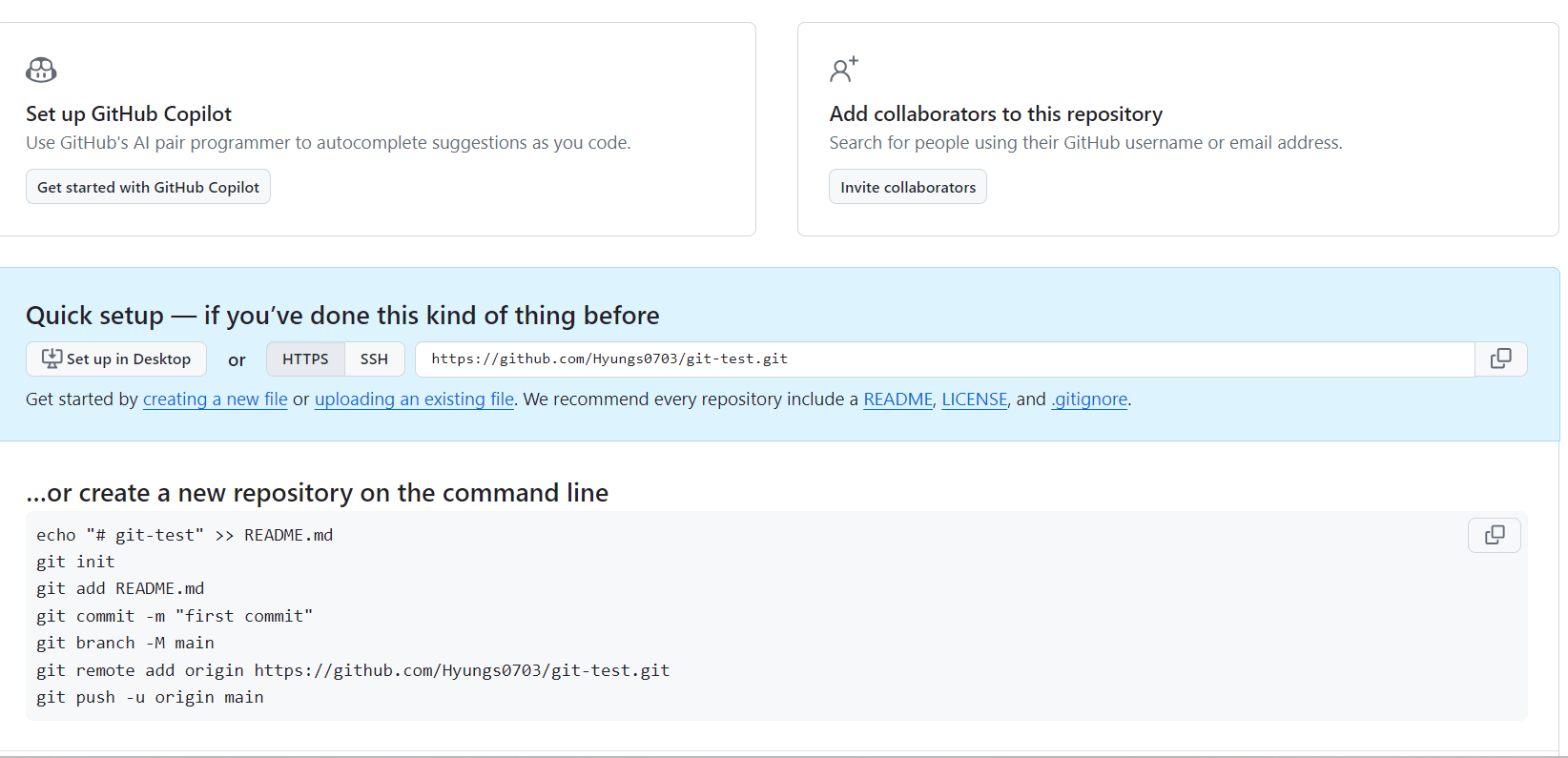This screenshot has height=758, width=1568.
Task: Click the repository URL field
Action: tap(945, 359)
